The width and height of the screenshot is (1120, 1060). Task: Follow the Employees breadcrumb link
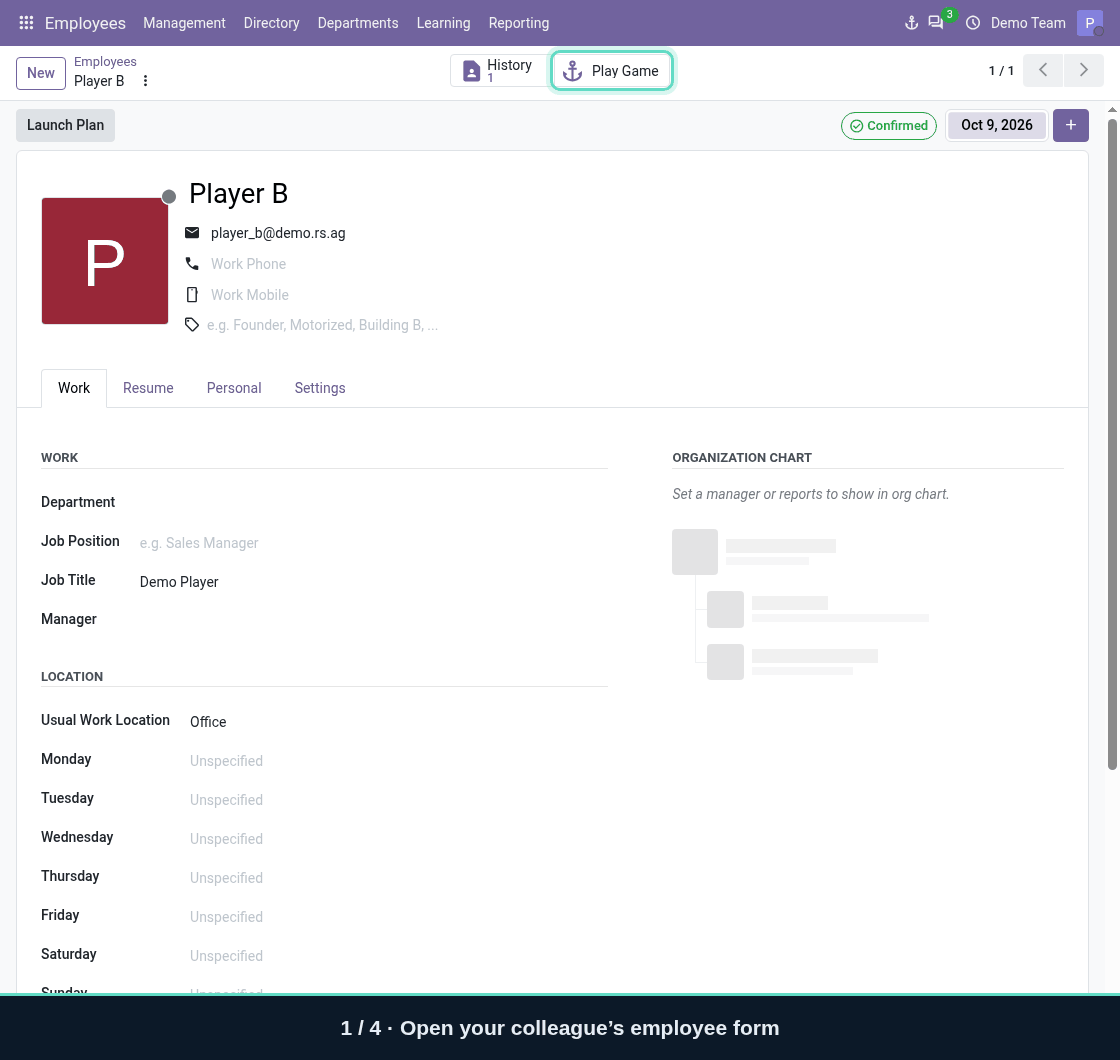tap(105, 61)
